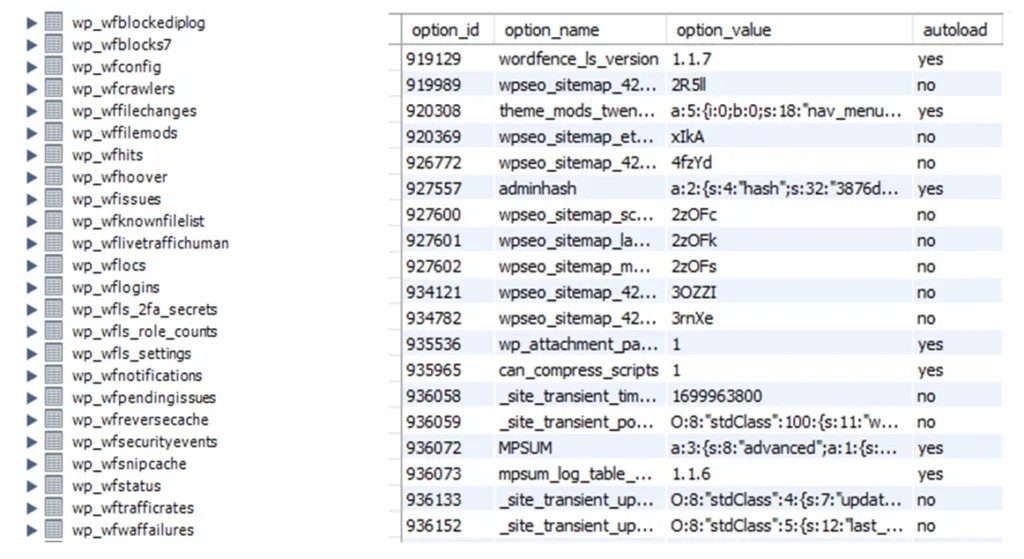This screenshot has width=1024, height=559.
Task: Click the table icon for wp_wffilechanges
Action: point(54,110)
